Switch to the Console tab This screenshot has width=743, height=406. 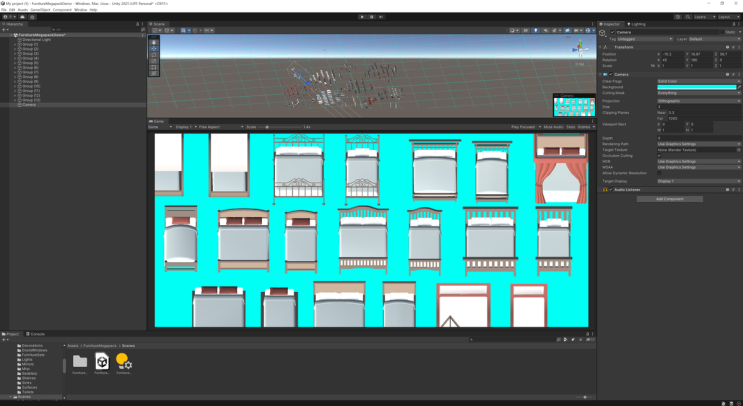pos(35,334)
